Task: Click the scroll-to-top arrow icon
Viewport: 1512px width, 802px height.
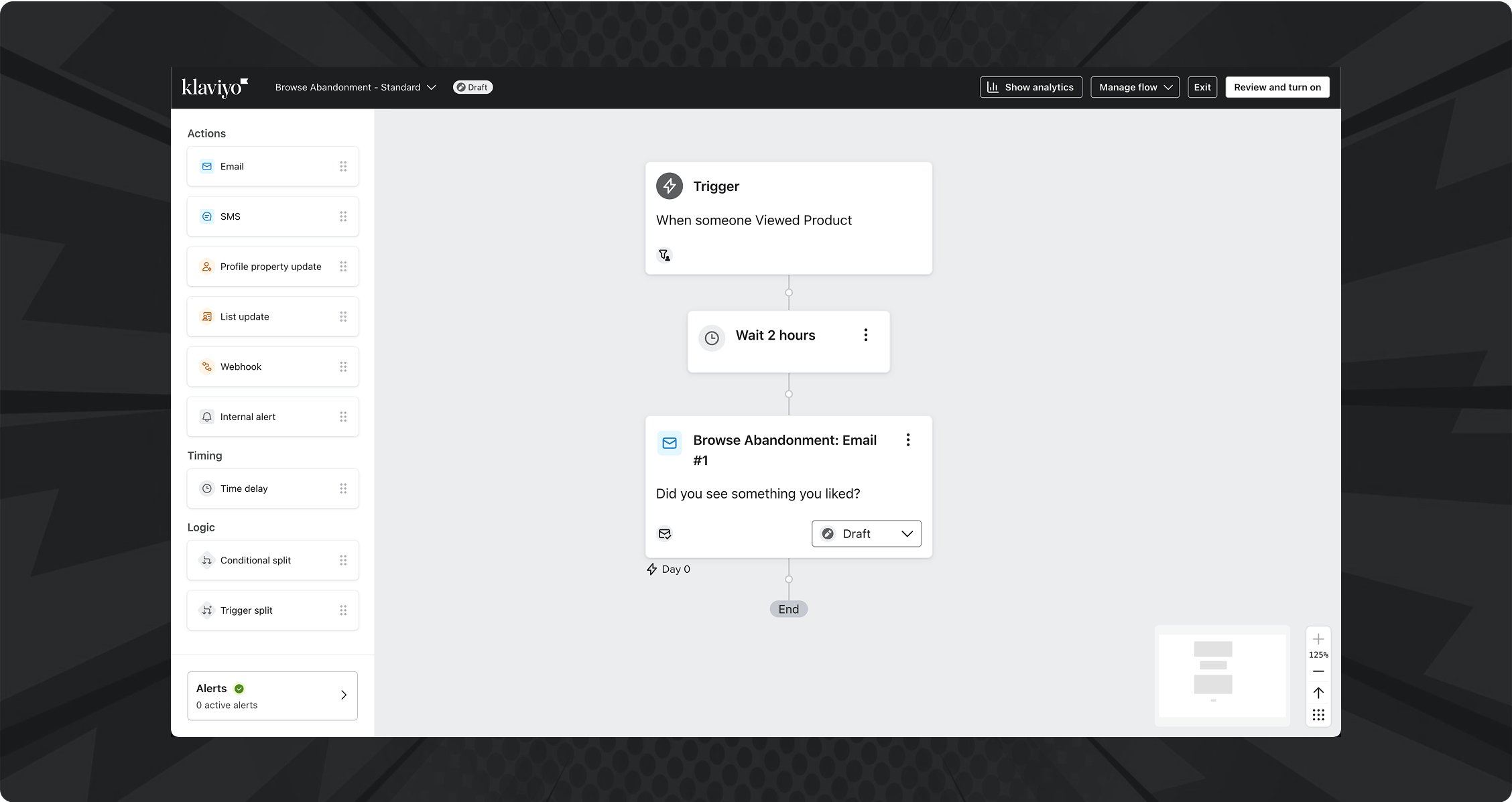Action: (1318, 693)
